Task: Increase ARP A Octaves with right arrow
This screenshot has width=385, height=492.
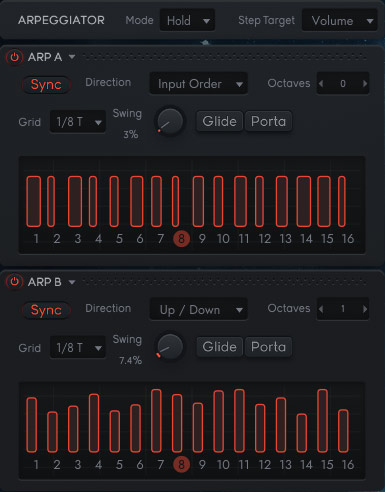Action: pos(365,83)
